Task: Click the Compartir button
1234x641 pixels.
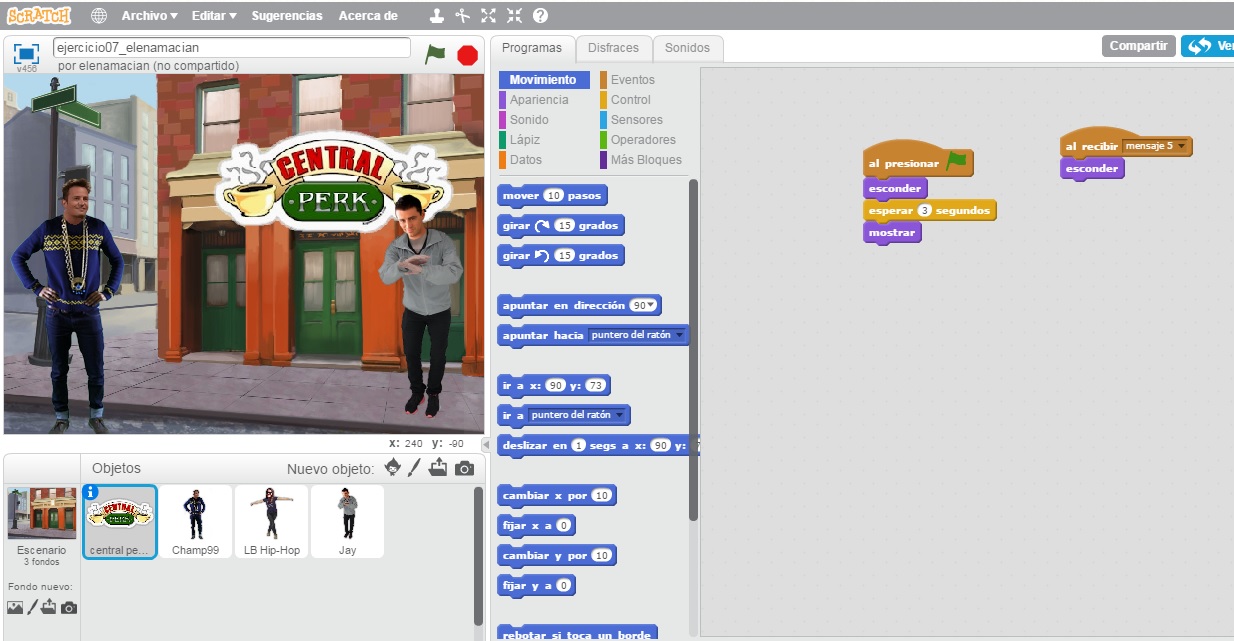Action: tap(1138, 46)
